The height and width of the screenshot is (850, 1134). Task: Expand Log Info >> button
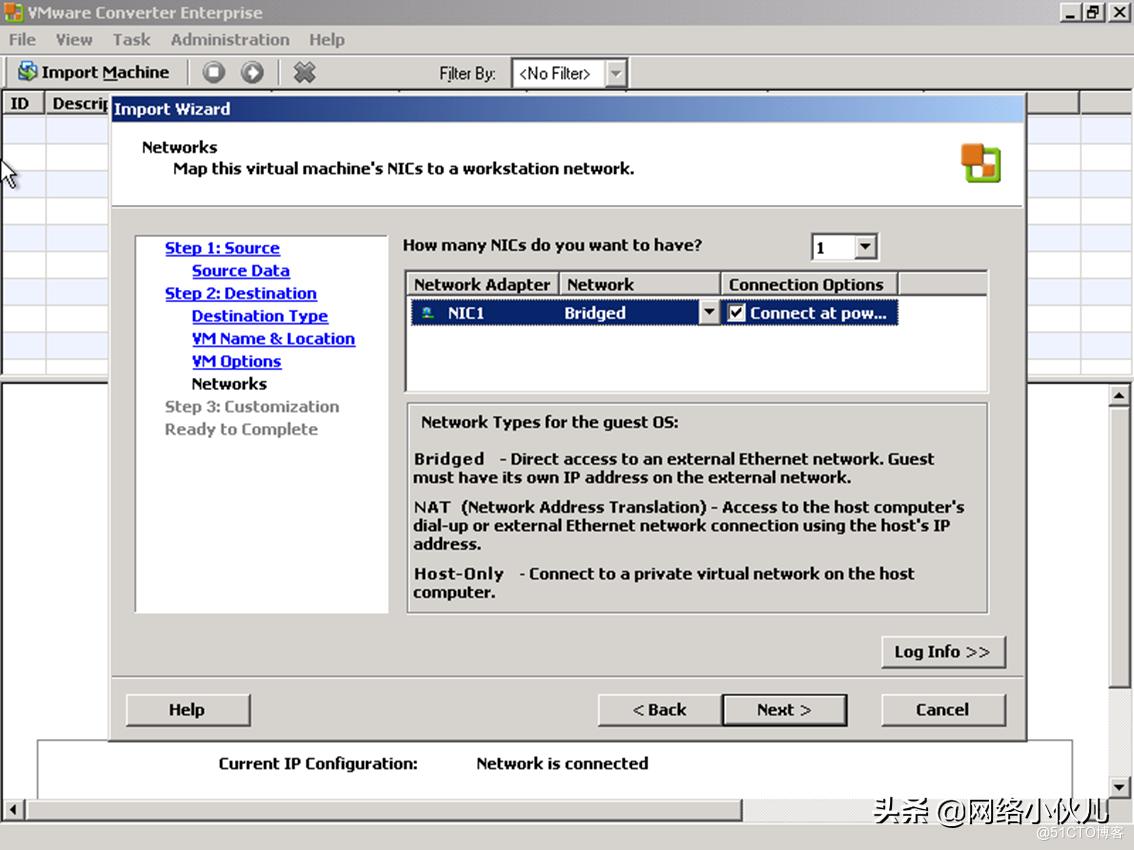click(x=943, y=652)
